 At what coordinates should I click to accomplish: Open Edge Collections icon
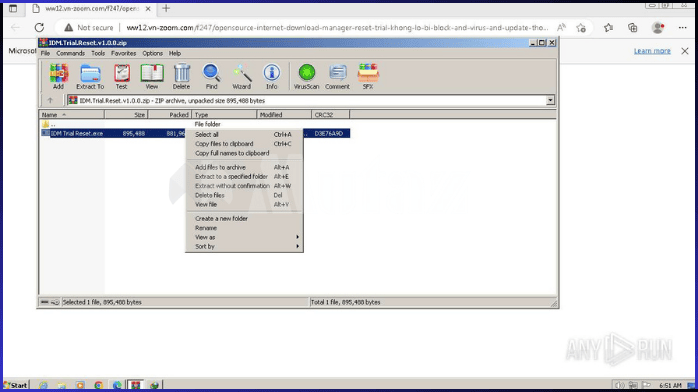coord(633,28)
